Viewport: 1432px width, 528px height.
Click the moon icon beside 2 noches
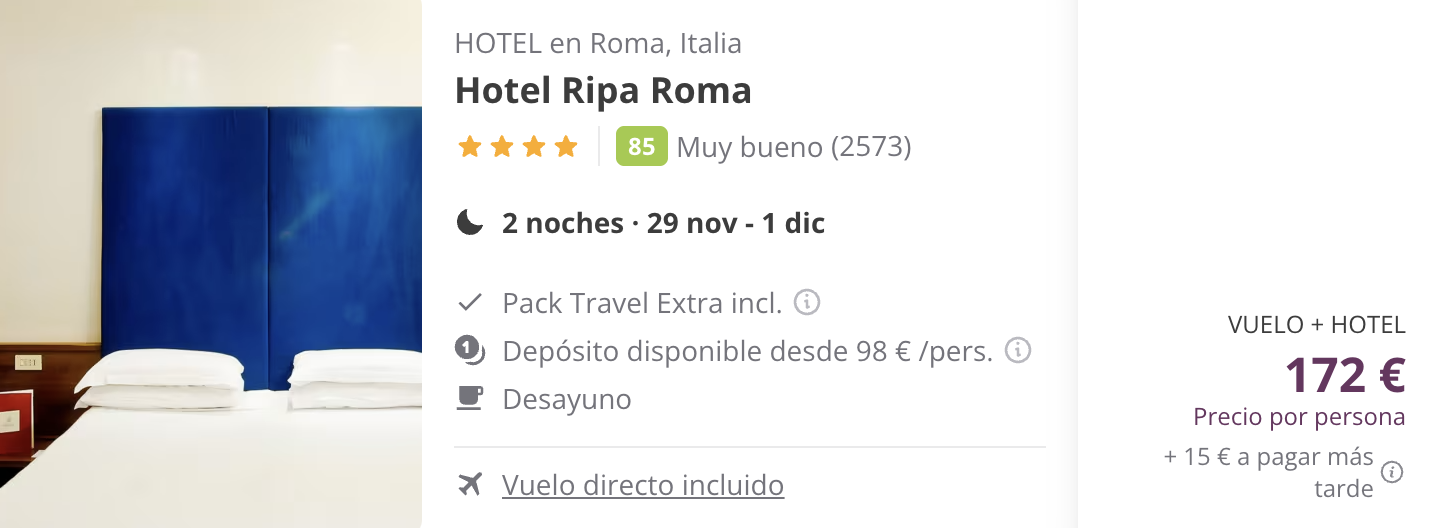click(x=469, y=222)
